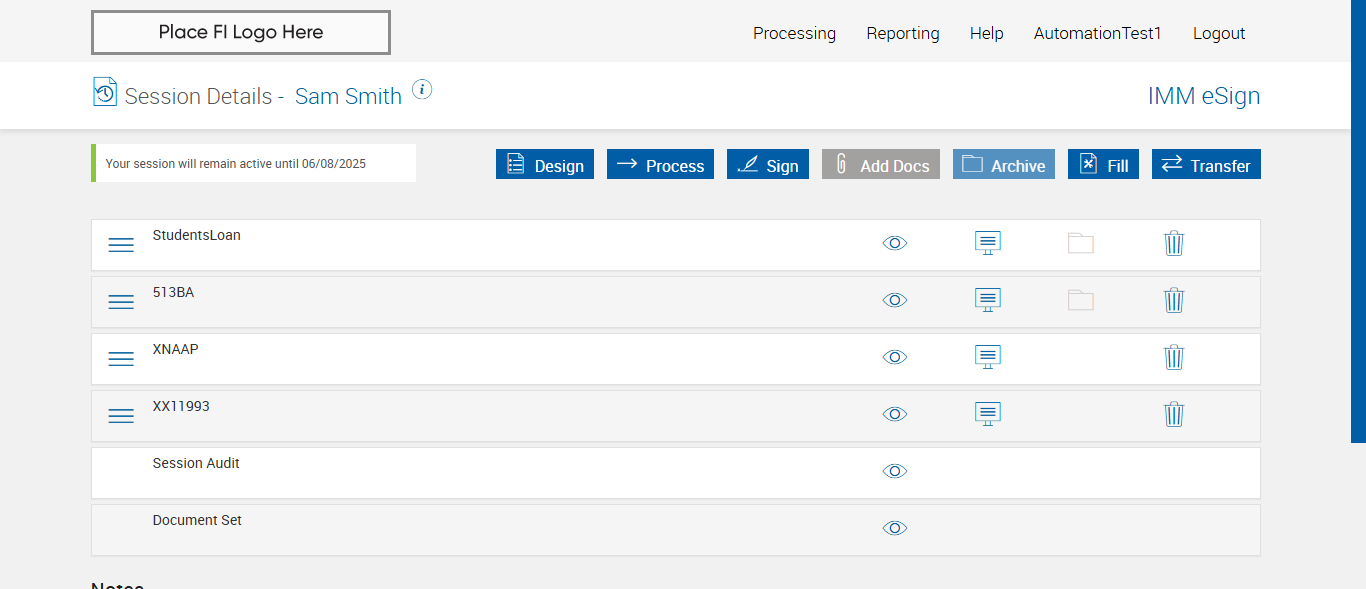
Task: Click the IMM eSign title text
Action: [1204, 96]
